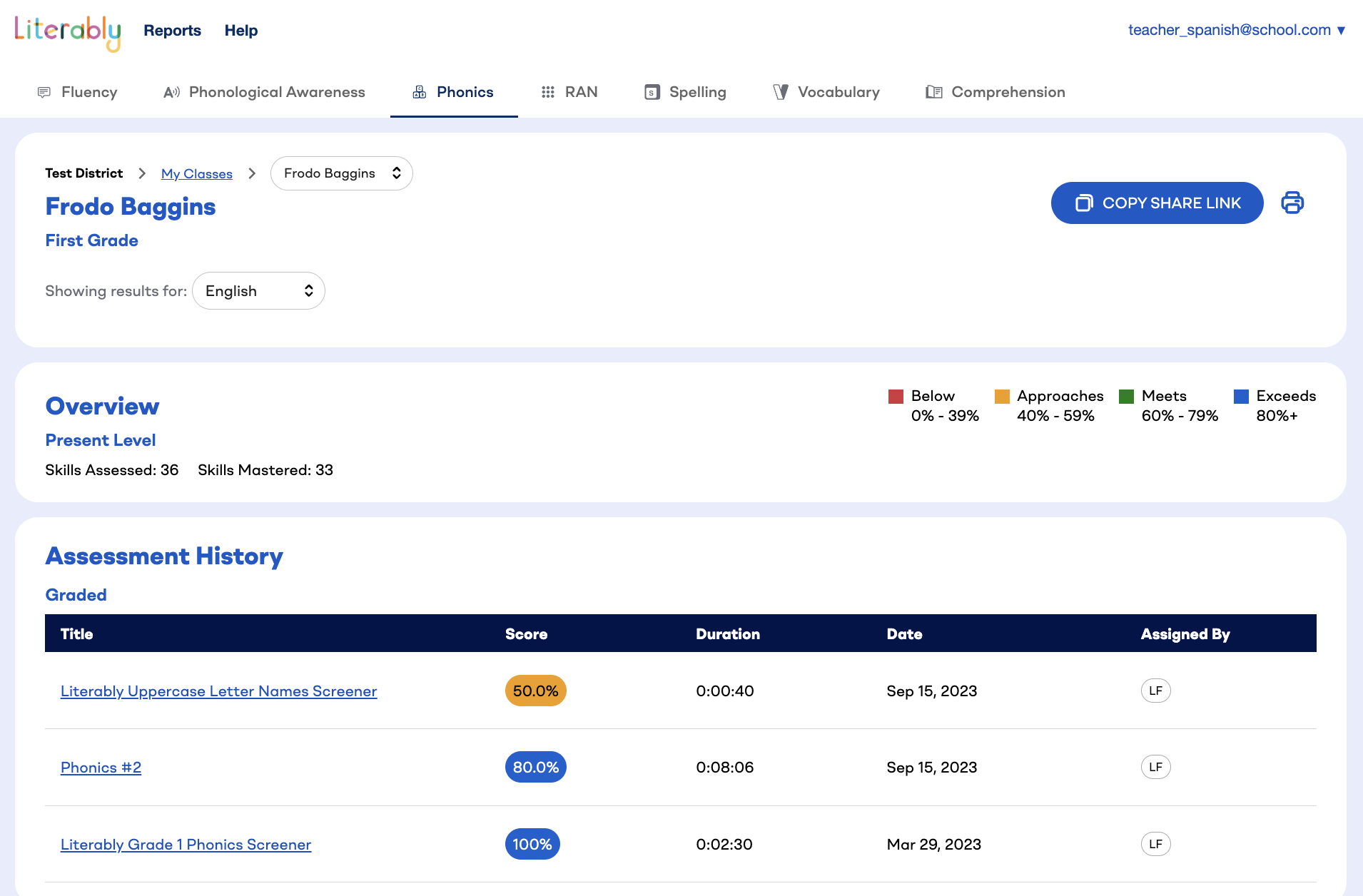1363x896 pixels.
Task: Go to the Comprehension tab
Action: coord(995,92)
